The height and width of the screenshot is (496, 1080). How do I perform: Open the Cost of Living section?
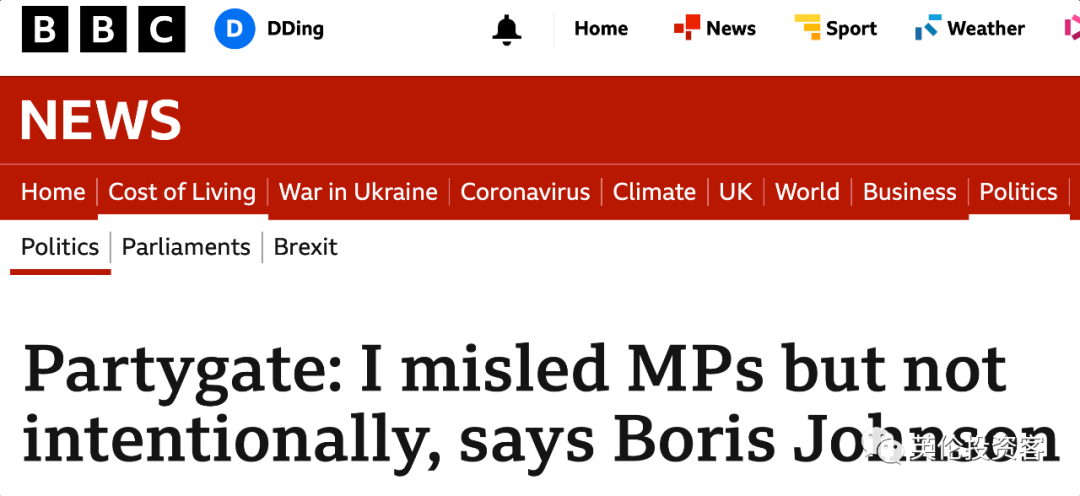click(182, 192)
